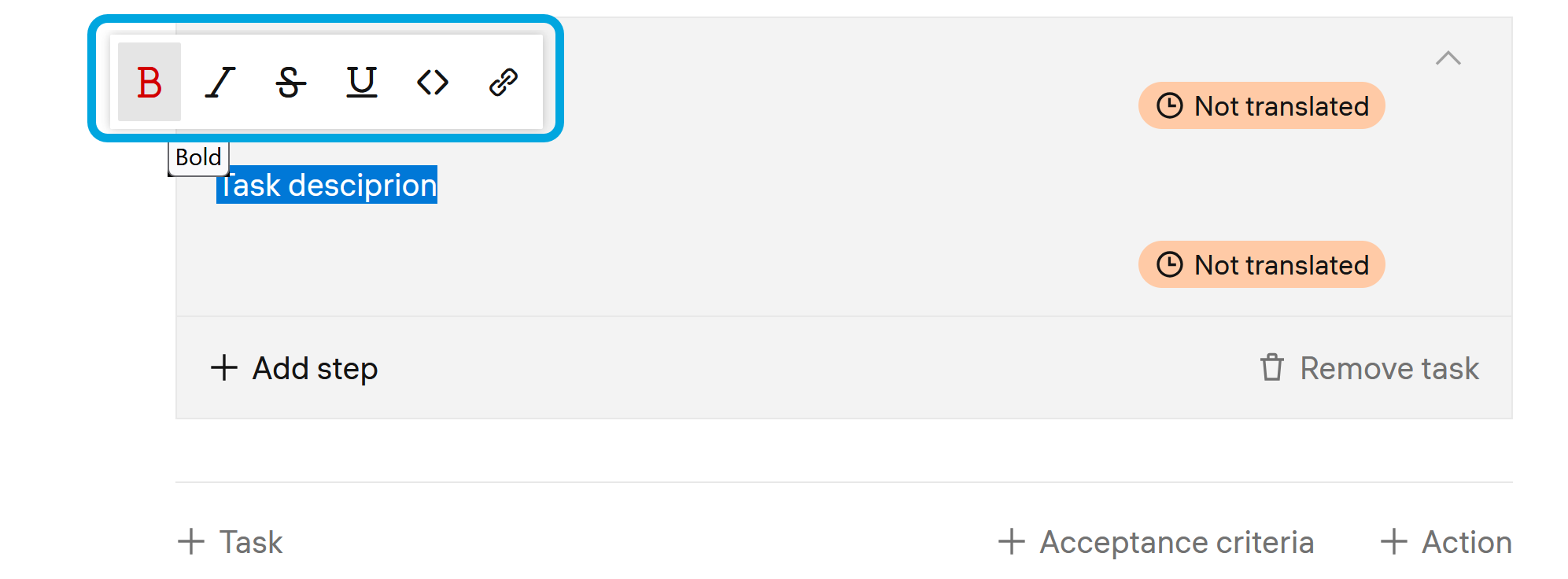Add Acceptance criteria

coord(1157,542)
